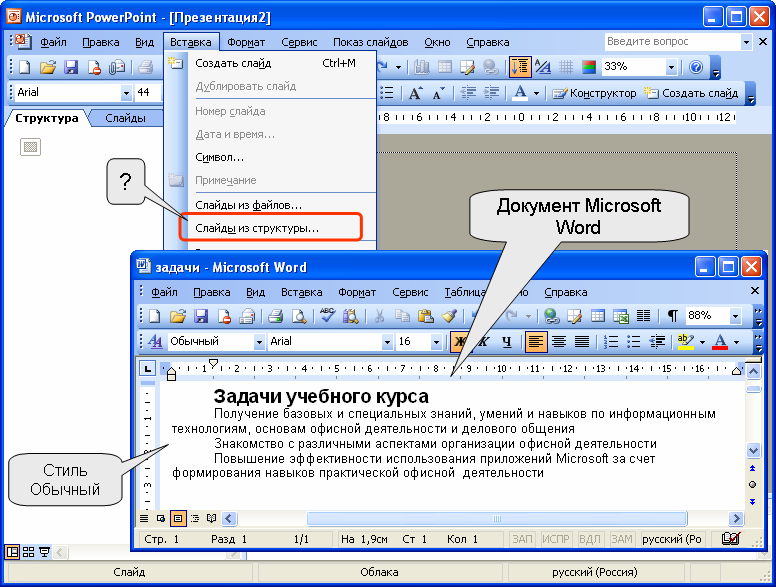The width and height of the screenshot is (776, 587).
Task: Toggle Show Grid in PowerPoint toolbar
Action: 566,66
